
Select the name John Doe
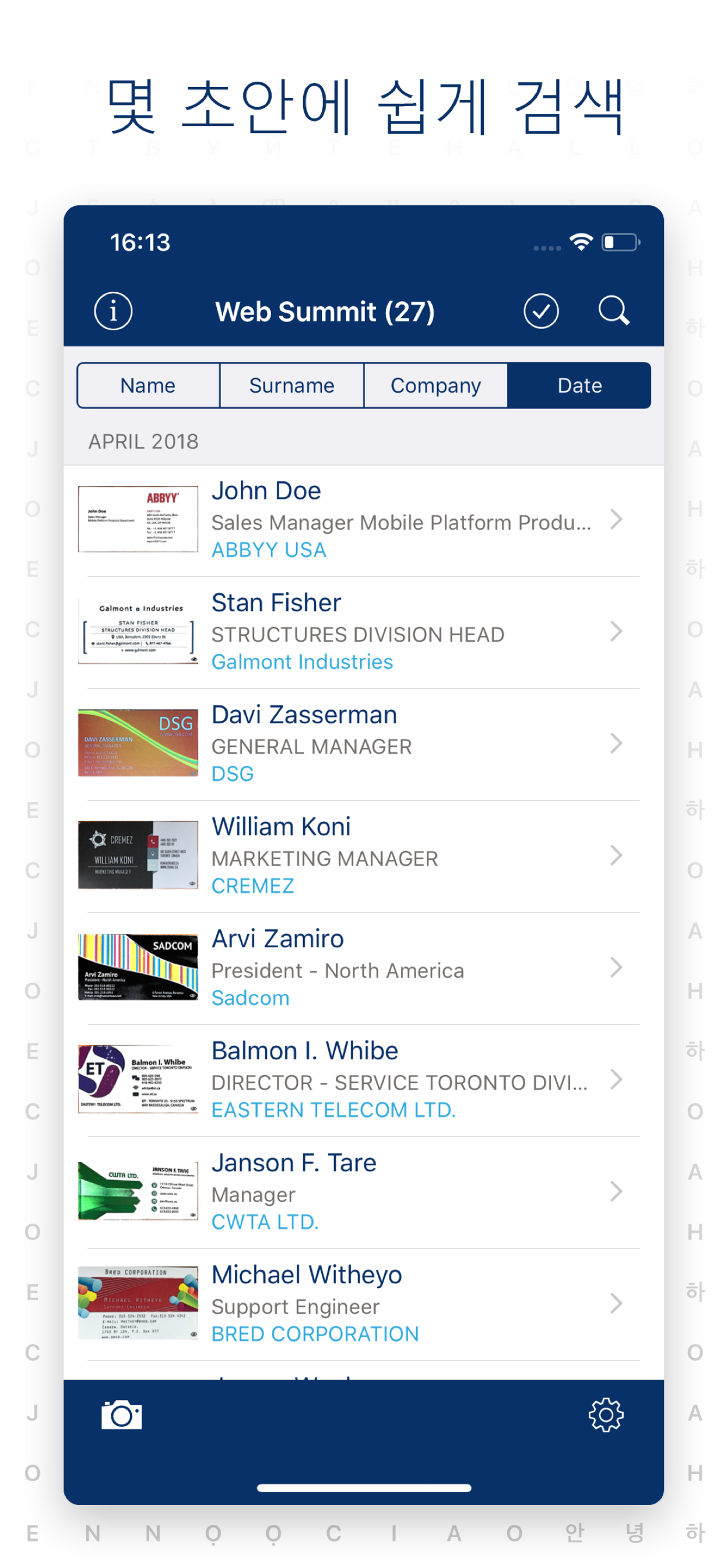266,491
